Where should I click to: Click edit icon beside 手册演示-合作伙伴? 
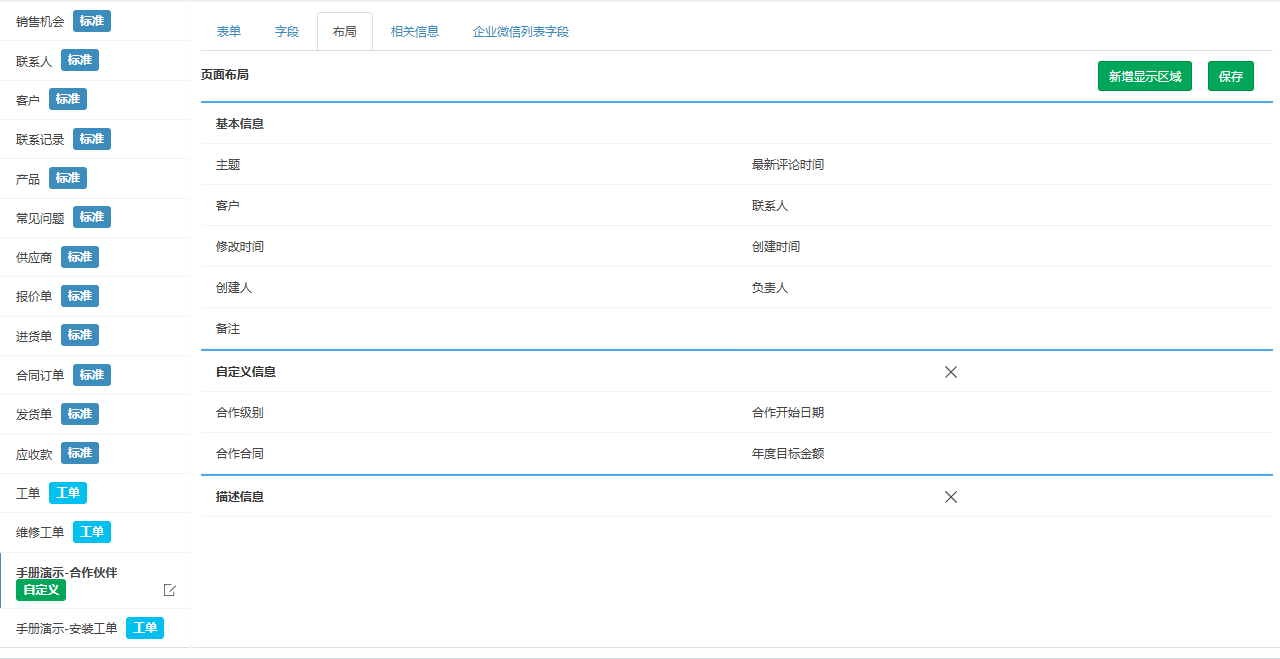click(170, 590)
